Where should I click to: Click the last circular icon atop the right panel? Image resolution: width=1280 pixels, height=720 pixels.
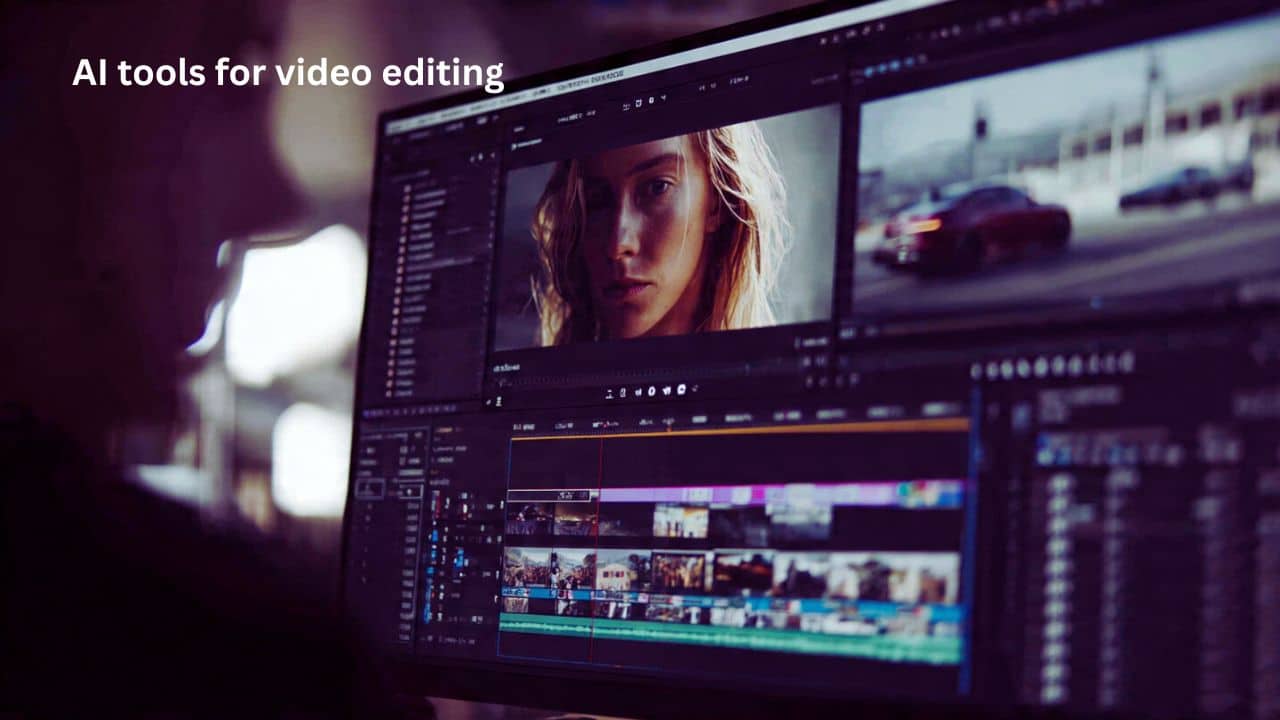click(x=1127, y=361)
